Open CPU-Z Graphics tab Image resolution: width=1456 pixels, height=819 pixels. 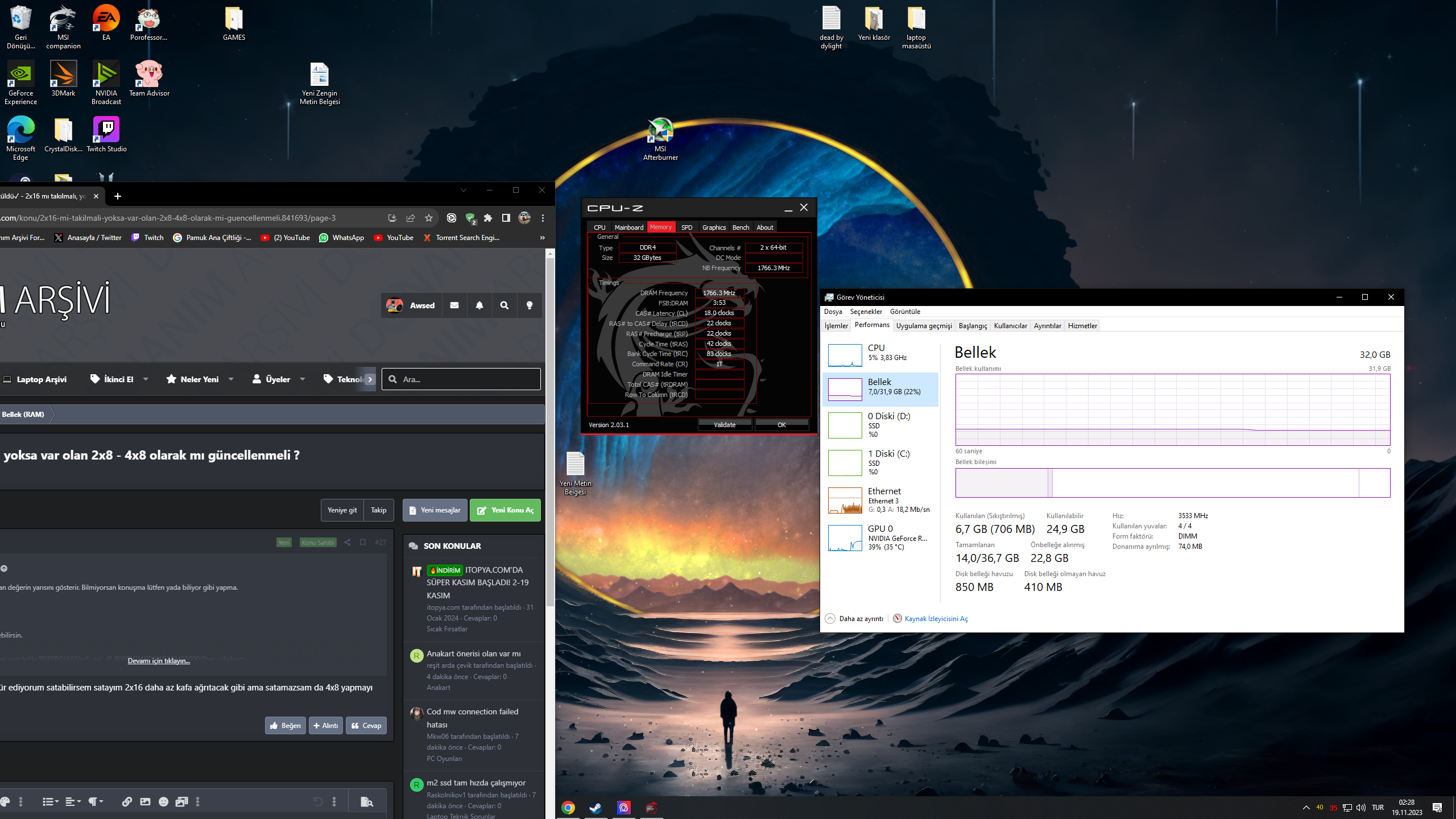714,227
